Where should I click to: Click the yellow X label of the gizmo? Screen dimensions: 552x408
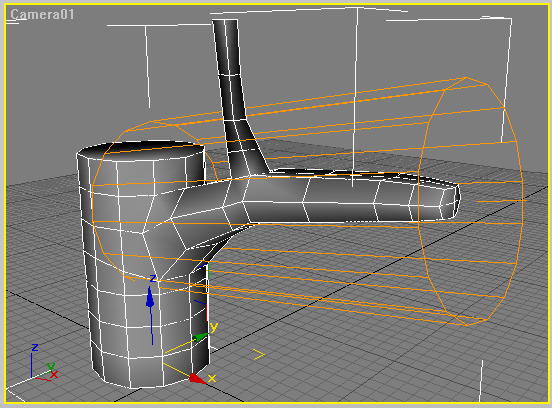pyautogui.click(x=212, y=378)
